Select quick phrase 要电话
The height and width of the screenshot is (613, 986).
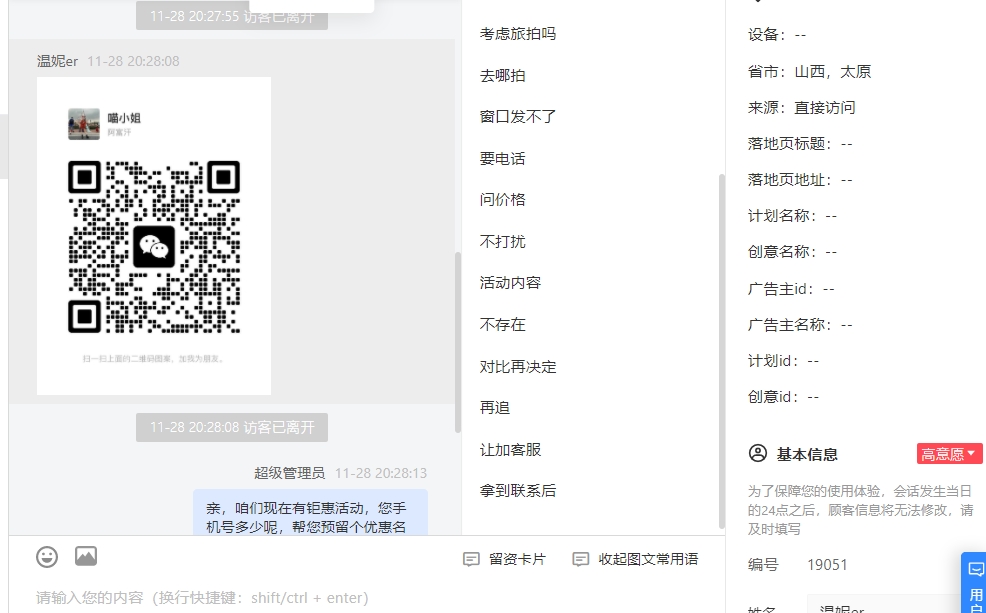click(x=502, y=158)
